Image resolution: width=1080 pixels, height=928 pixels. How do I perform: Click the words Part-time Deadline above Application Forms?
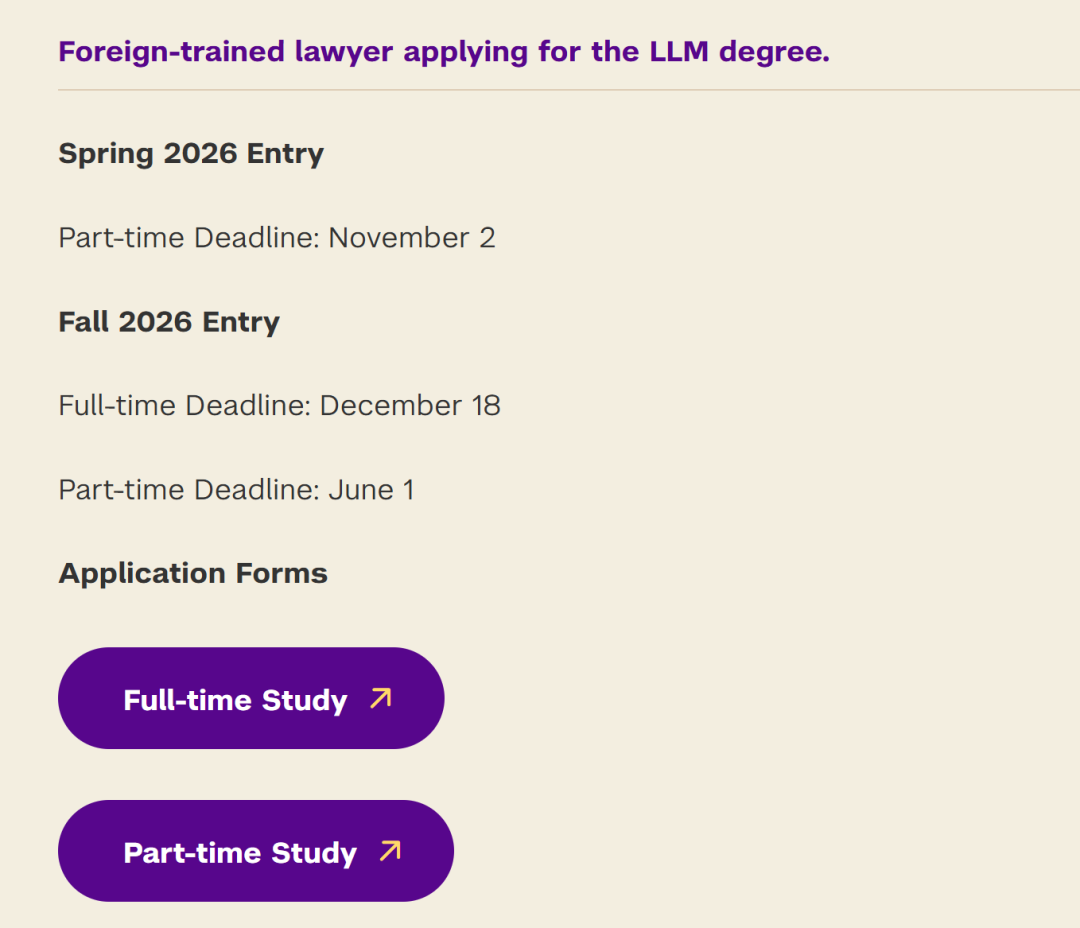(188, 490)
